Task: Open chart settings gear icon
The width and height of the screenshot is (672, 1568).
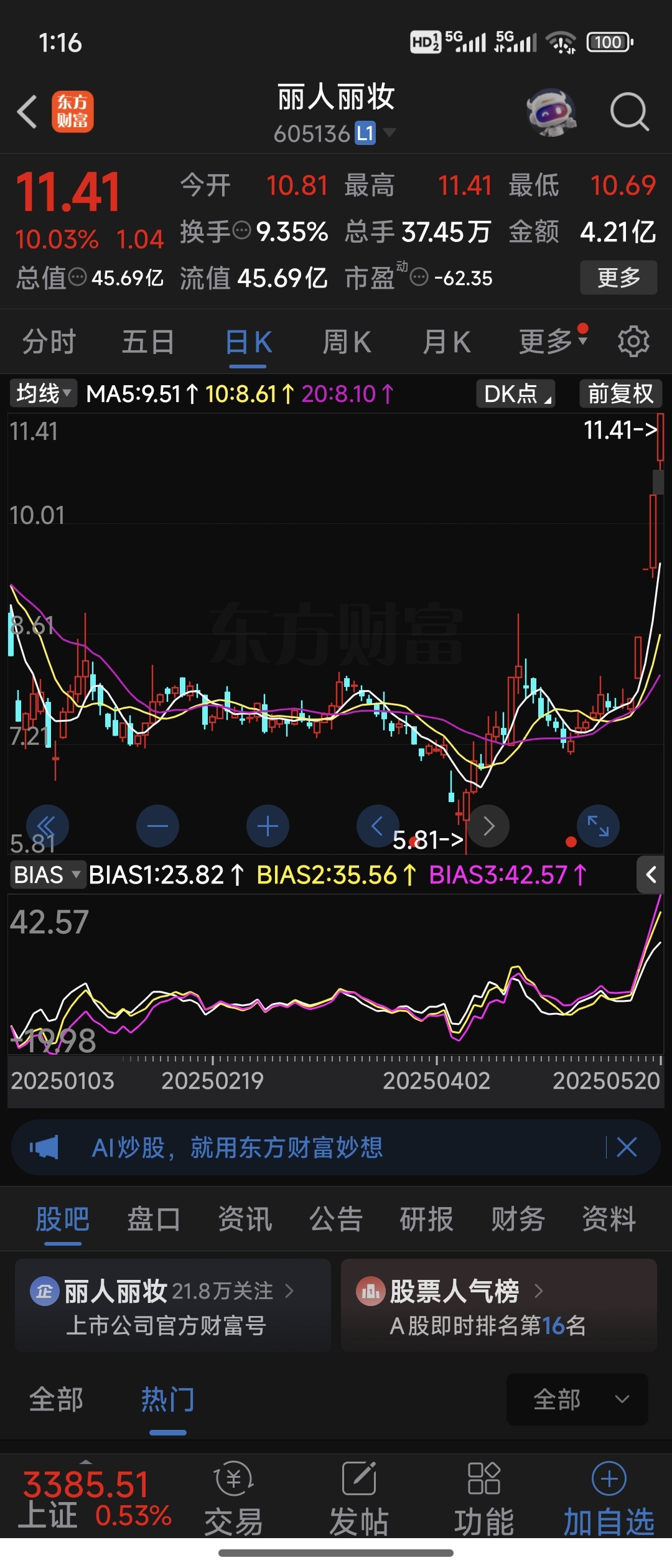Action: pyautogui.click(x=633, y=341)
